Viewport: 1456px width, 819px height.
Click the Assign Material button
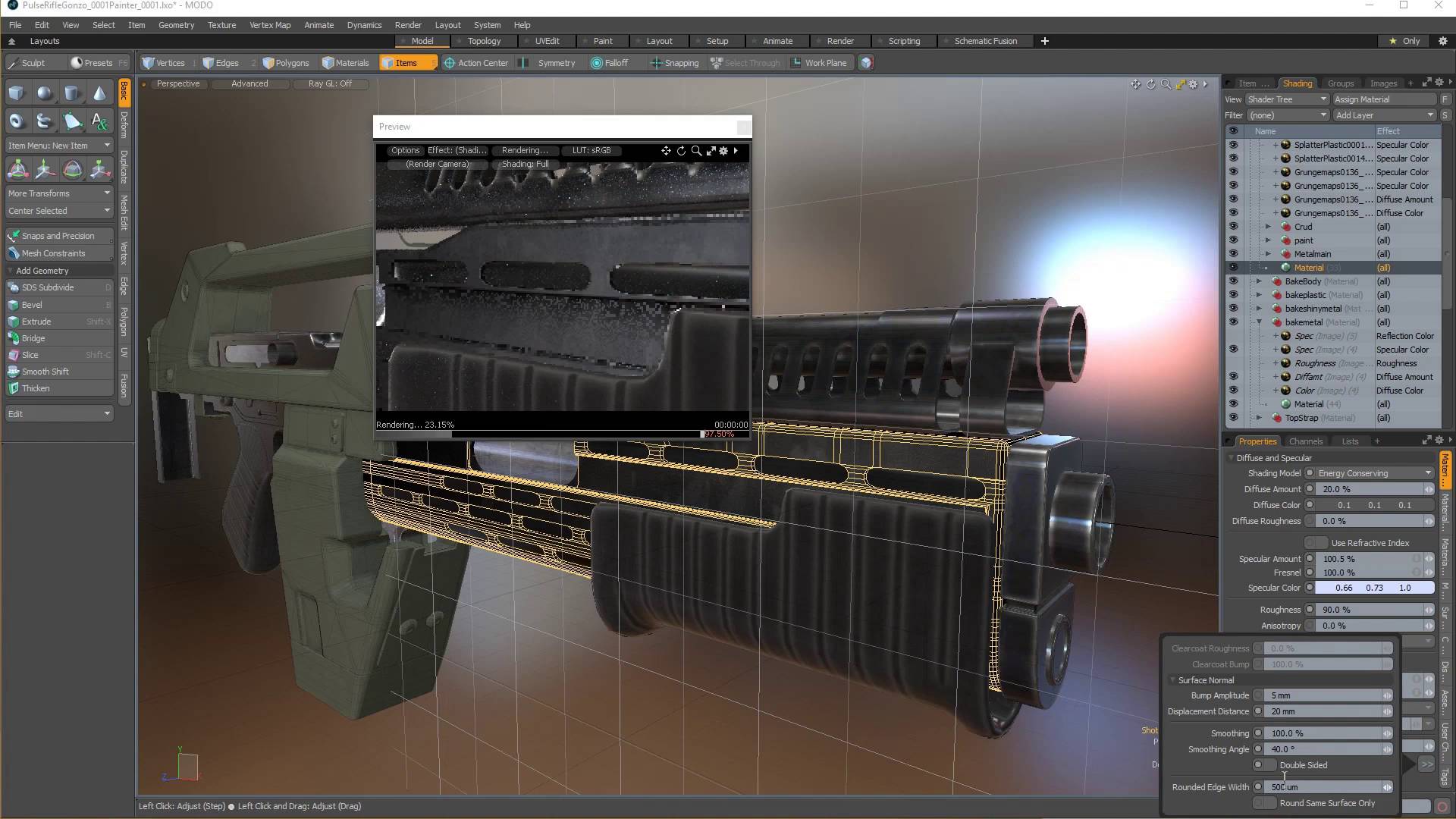1384,99
